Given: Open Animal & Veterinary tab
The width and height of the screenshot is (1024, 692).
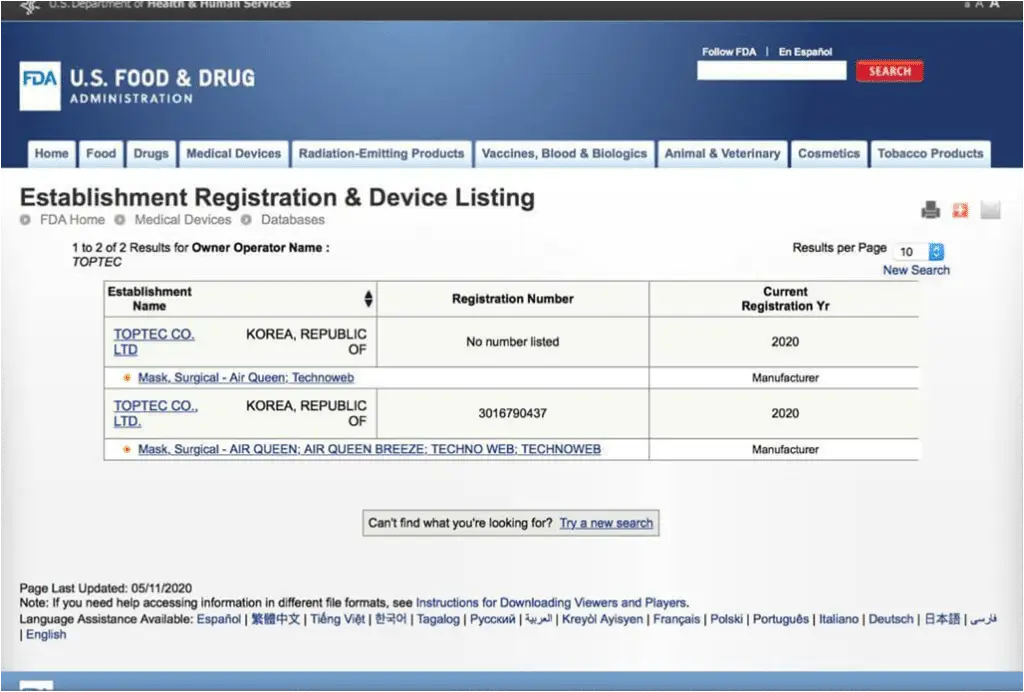Looking at the screenshot, I should point(722,154).
